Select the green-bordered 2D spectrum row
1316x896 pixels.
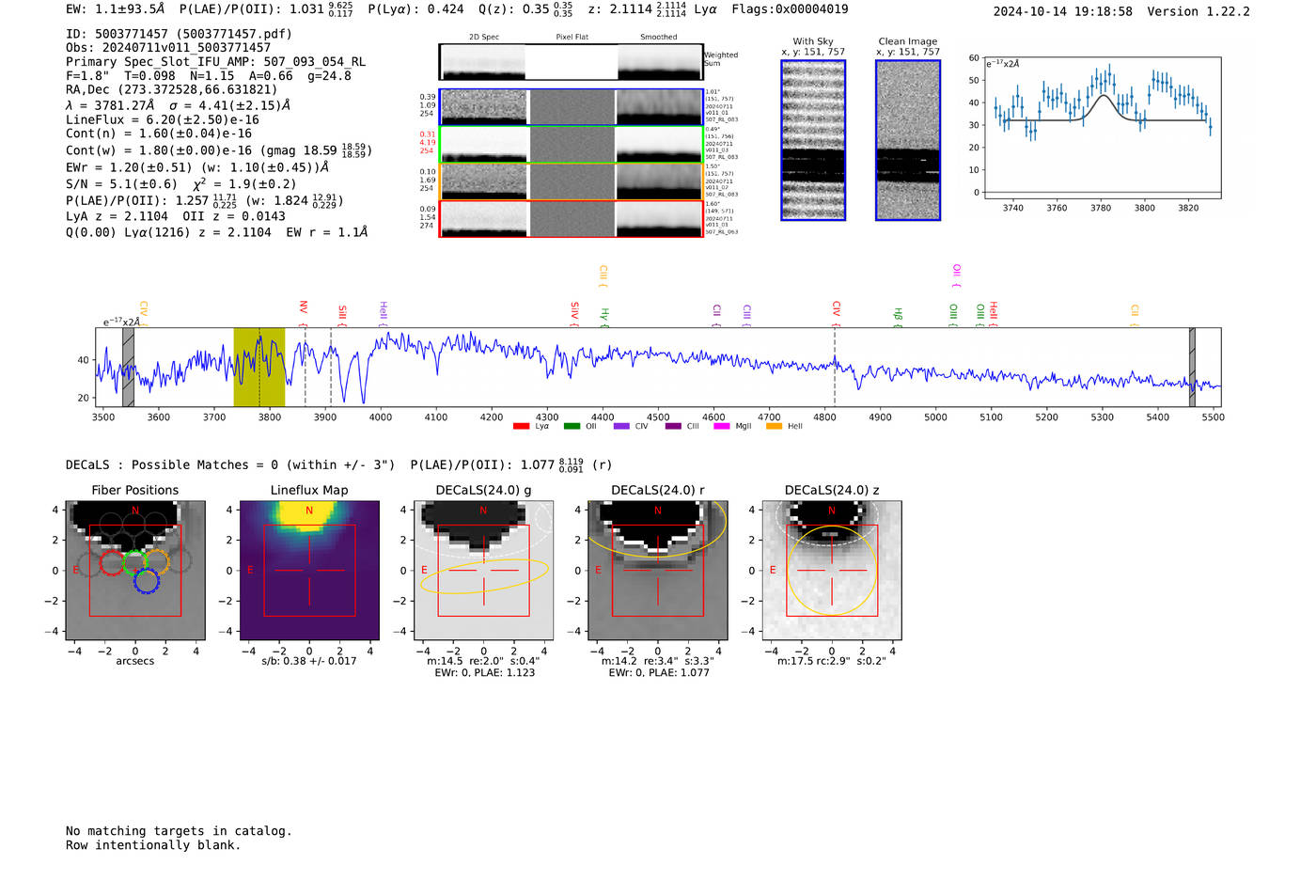click(x=572, y=145)
